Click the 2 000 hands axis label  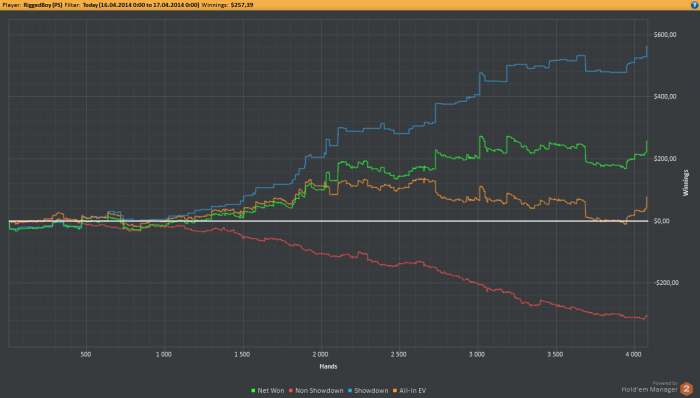tap(320, 354)
